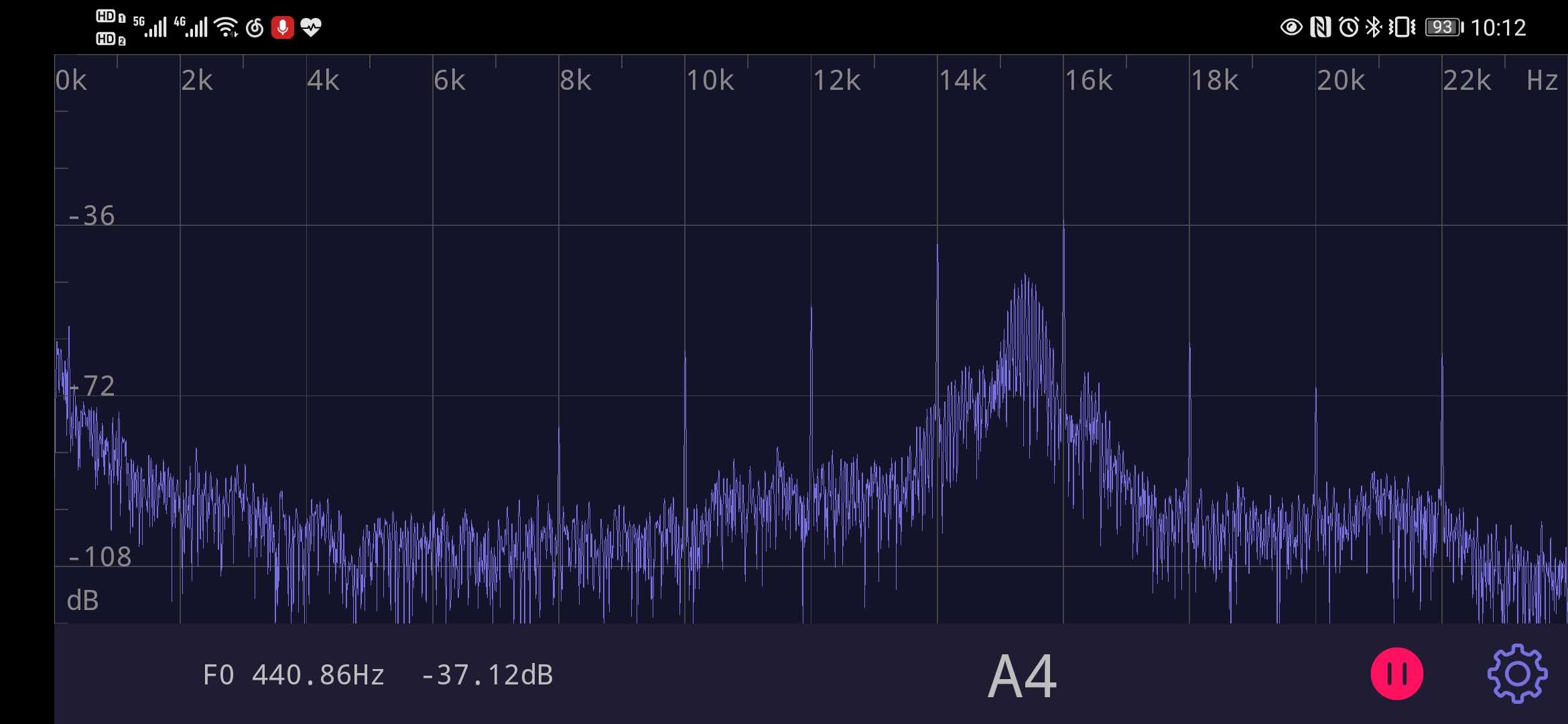
Task: Tap the red microphone recording indicator
Action: pyautogui.click(x=283, y=27)
